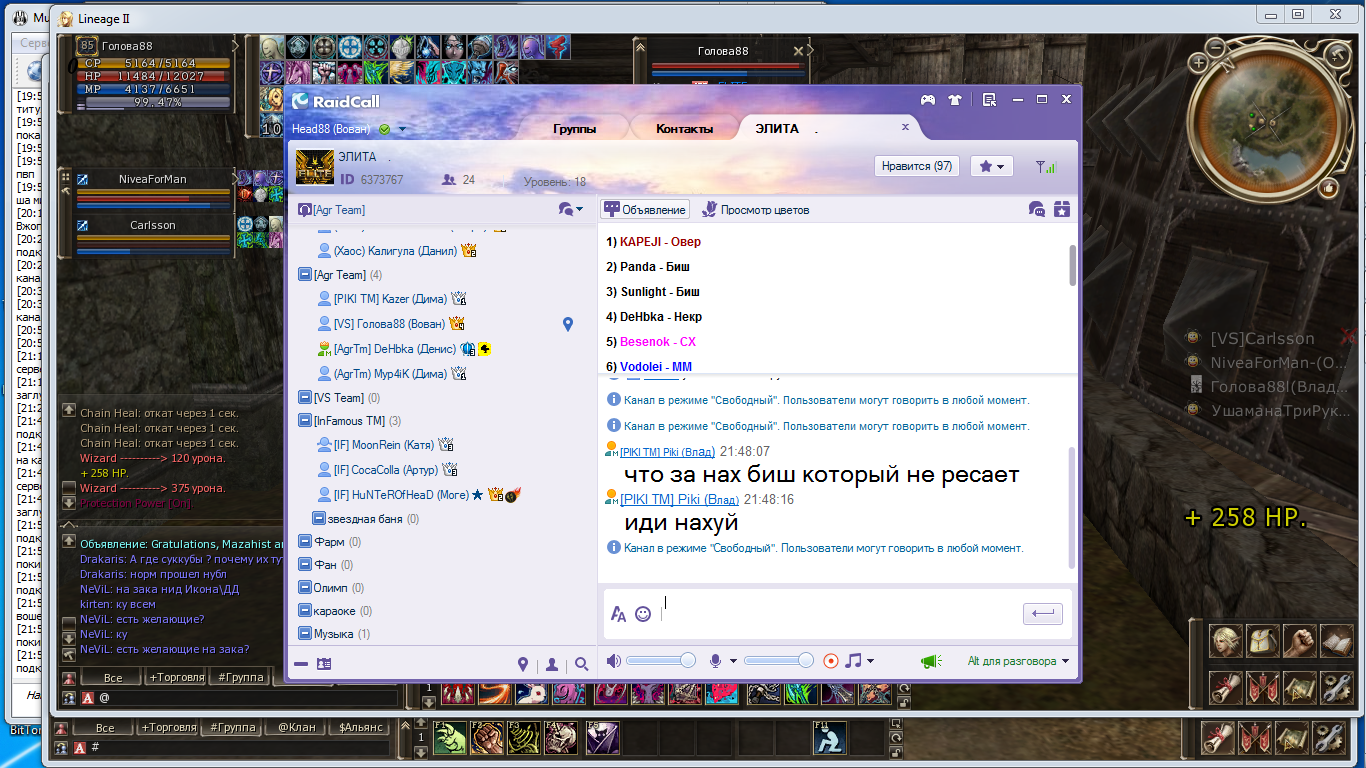Open the font formatting icon in chat input
Screen dimensions: 1366x768
tap(618, 614)
